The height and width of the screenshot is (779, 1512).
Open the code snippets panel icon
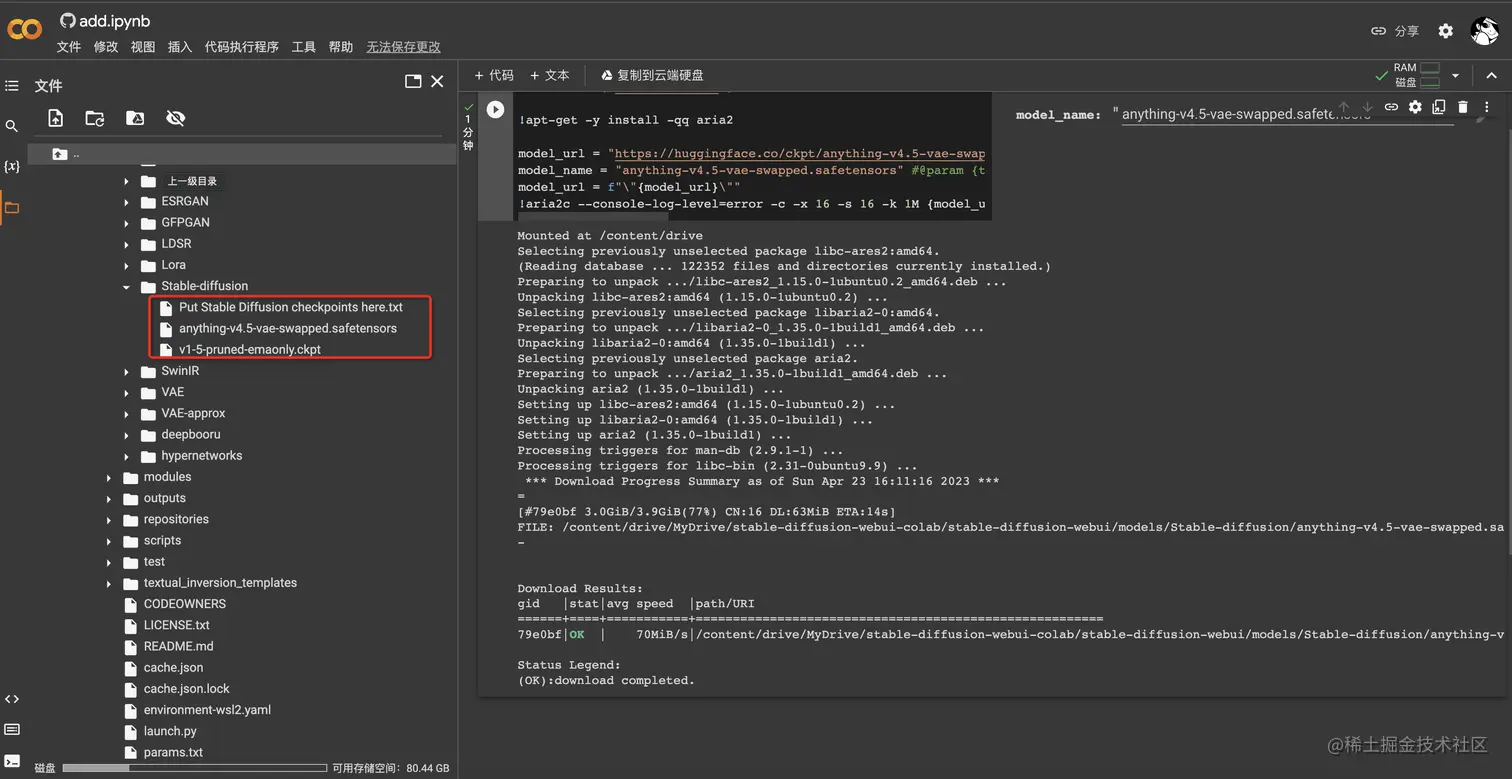click(12, 699)
